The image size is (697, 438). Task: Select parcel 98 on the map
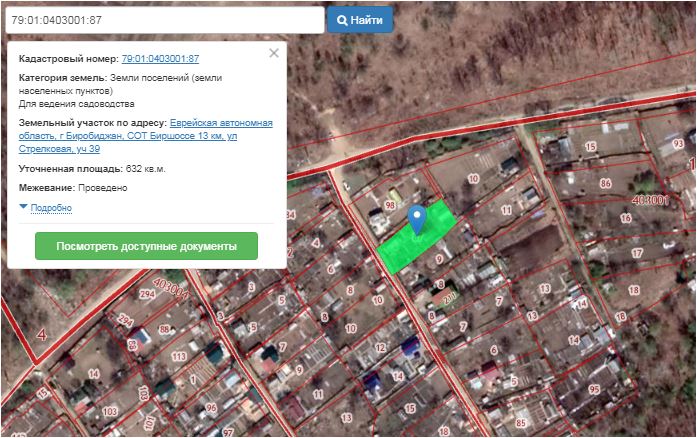coord(389,205)
